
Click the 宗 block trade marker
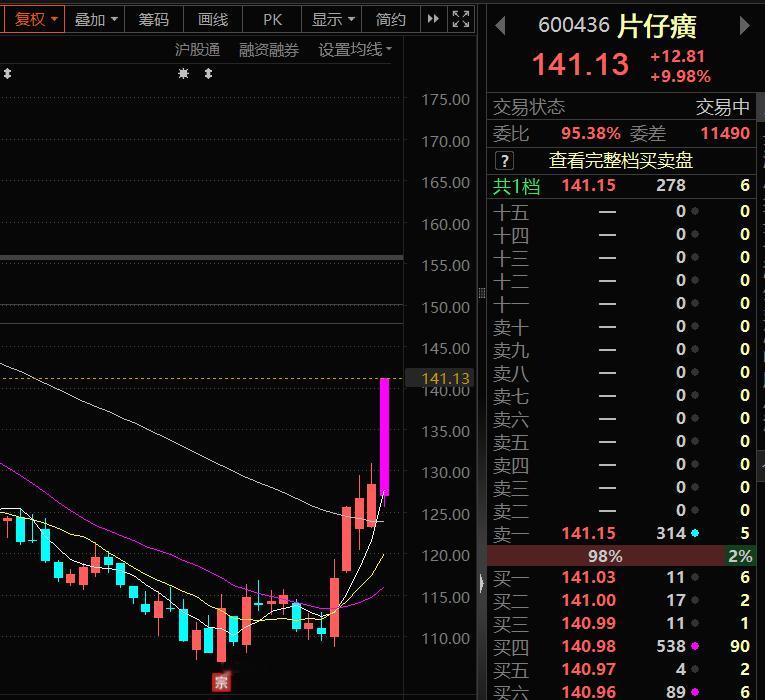point(221,682)
